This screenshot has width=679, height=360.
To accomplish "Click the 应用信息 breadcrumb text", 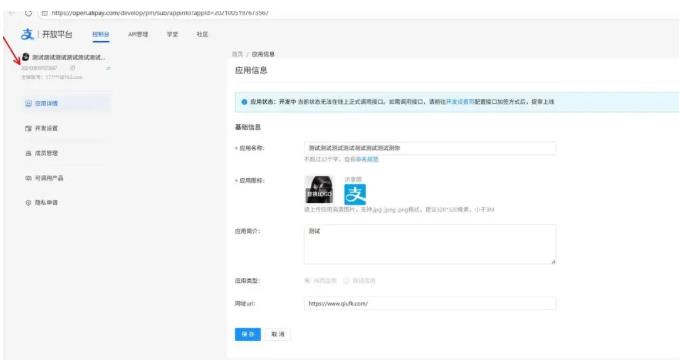I will pos(263,54).
